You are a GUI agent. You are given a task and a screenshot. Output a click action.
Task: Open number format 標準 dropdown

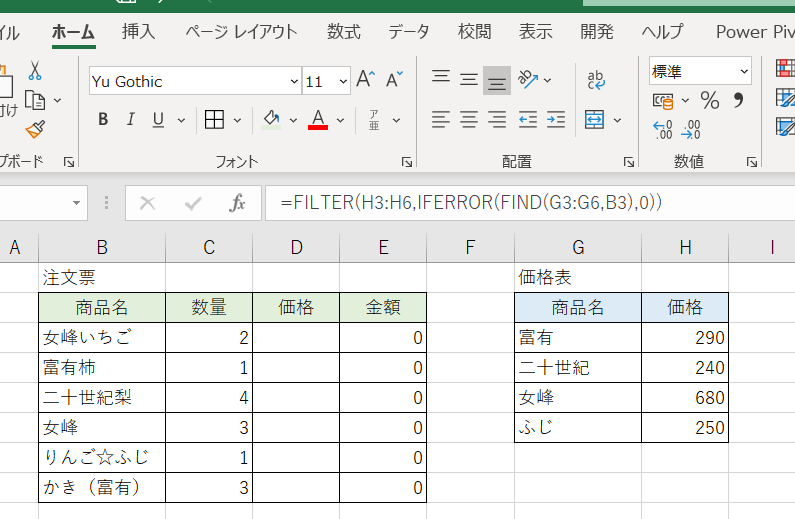(744, 71)
